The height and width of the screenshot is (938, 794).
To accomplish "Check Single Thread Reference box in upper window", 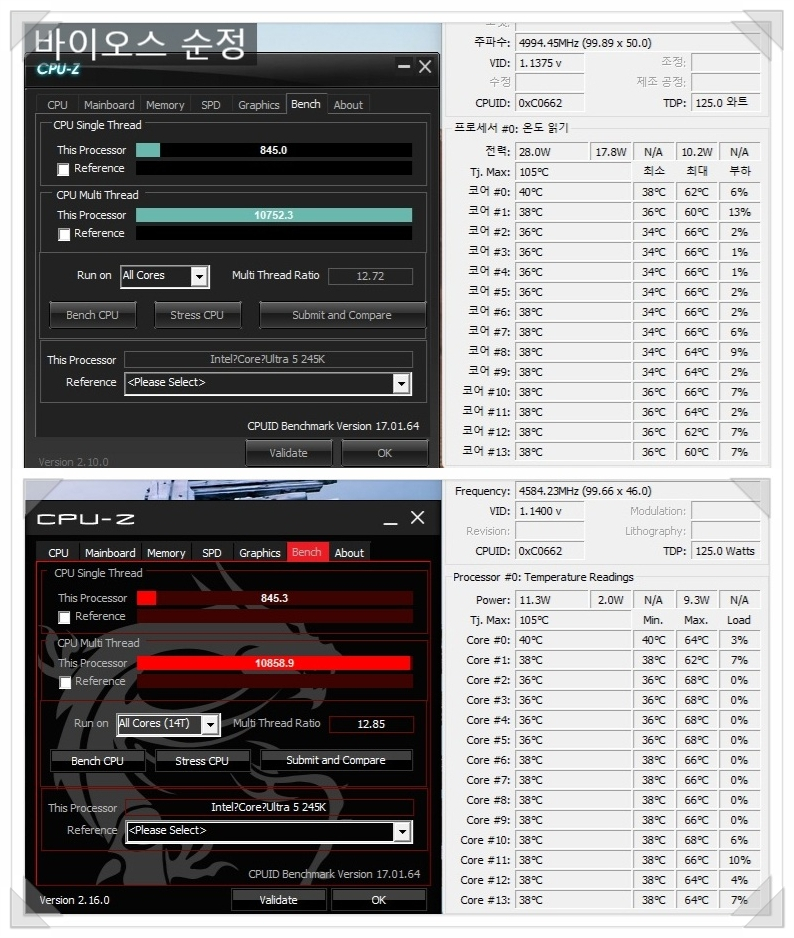I will (64, 170).
